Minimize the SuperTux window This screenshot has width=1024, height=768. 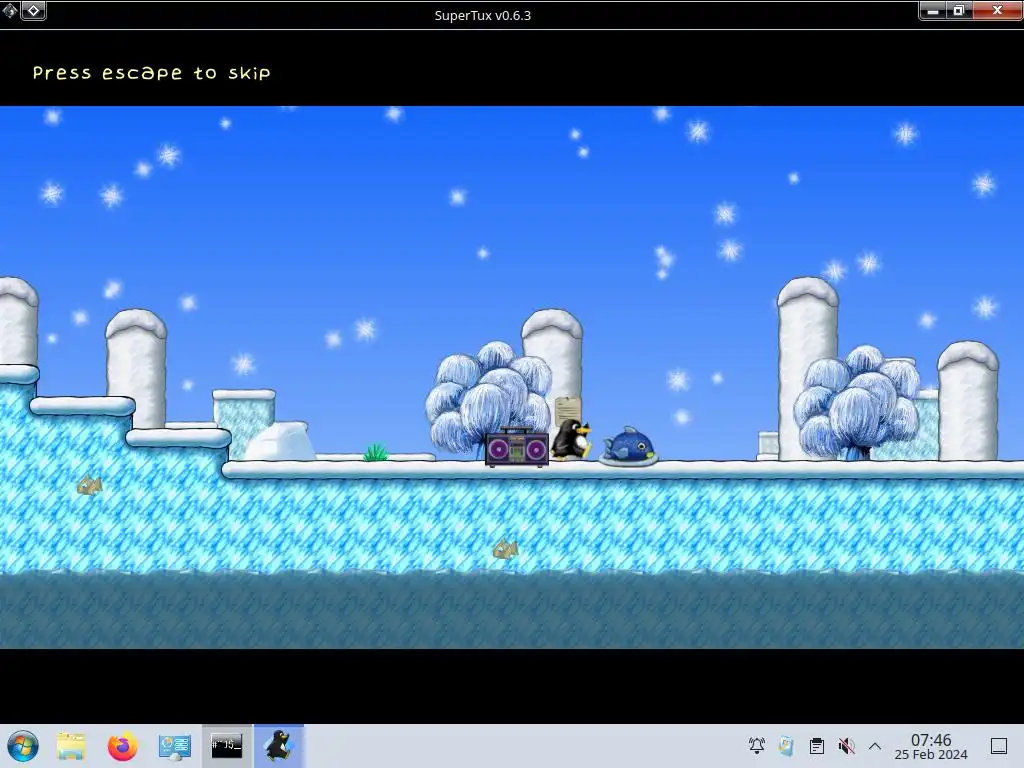pyautogui.click(x=933, y=10)
